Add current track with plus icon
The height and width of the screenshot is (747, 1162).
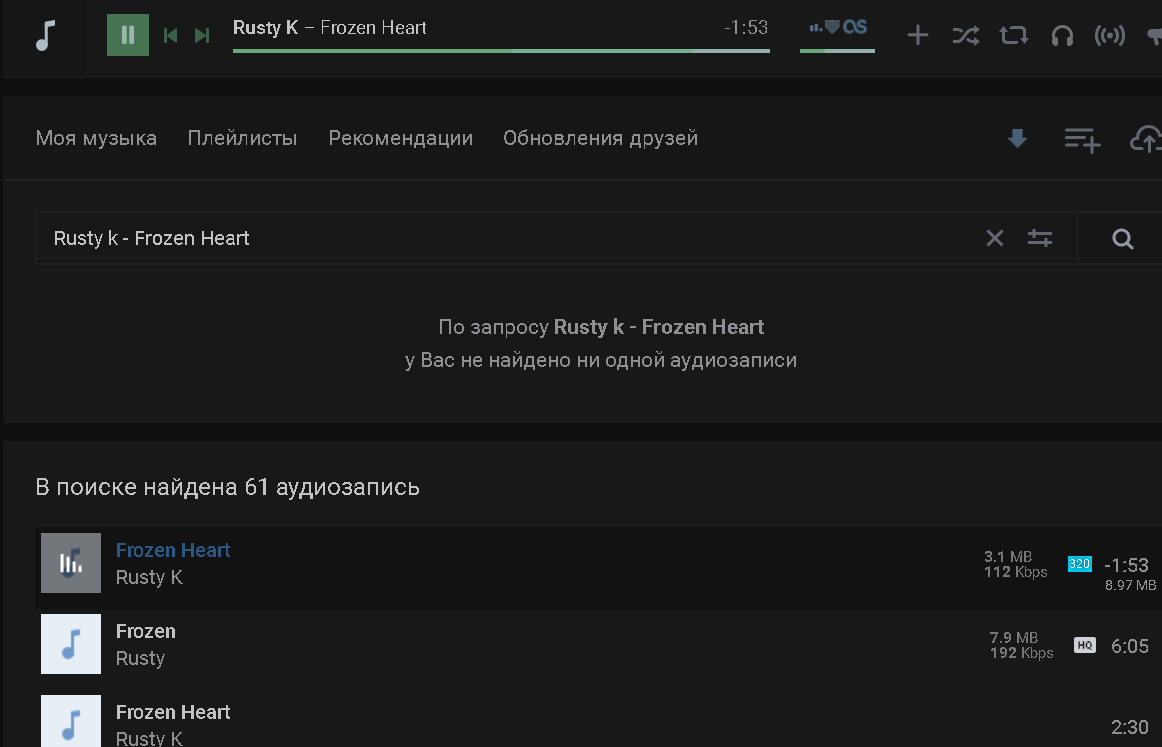917,35
